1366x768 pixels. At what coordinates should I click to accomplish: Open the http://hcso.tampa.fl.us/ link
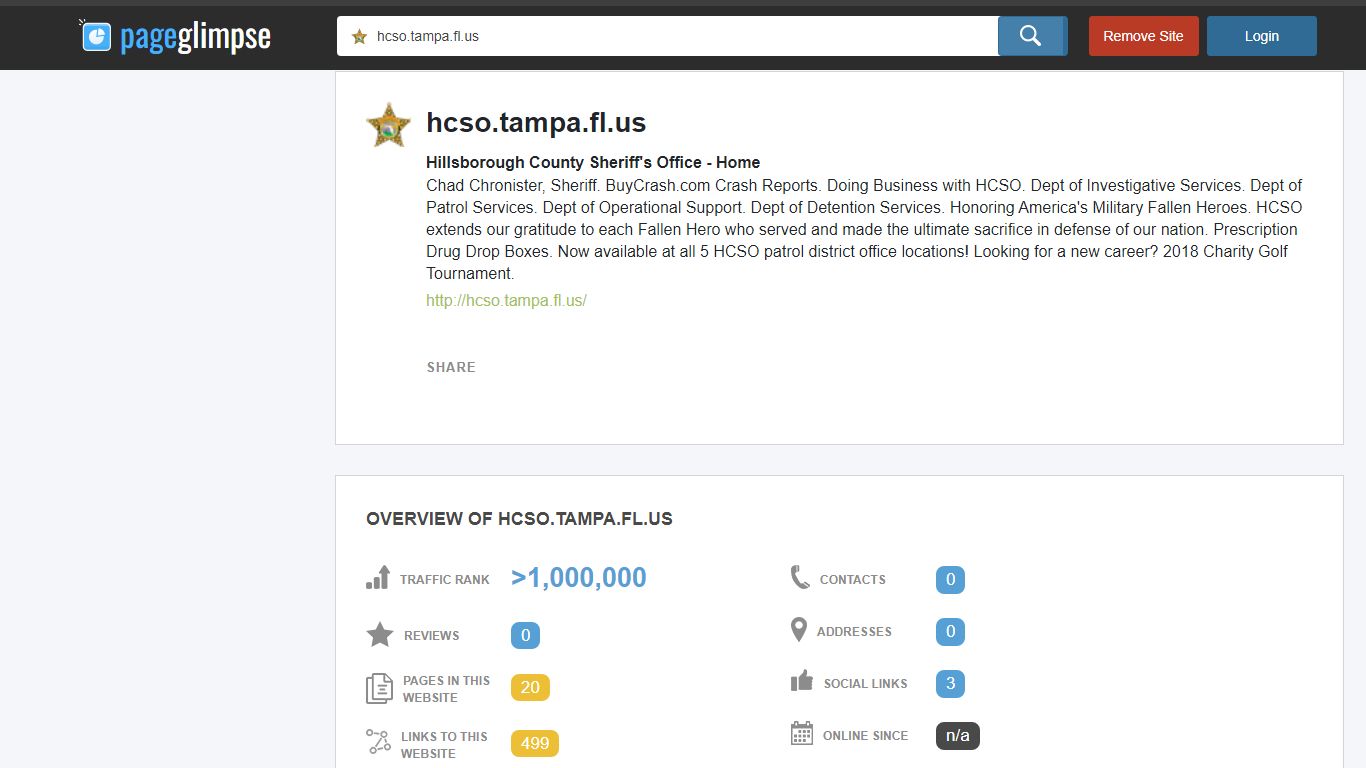coord(506,300)
